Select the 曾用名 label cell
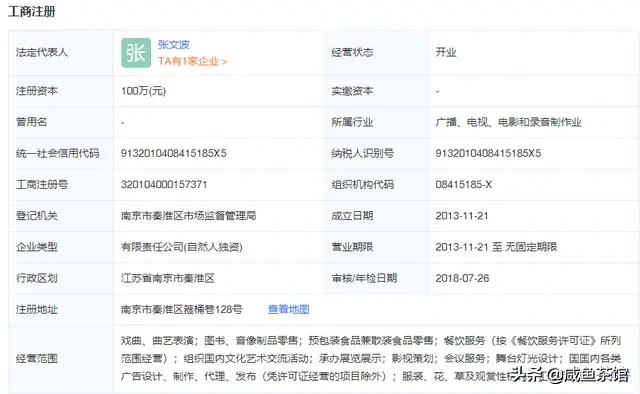640x394 pixels. click(x=61, y=122)
